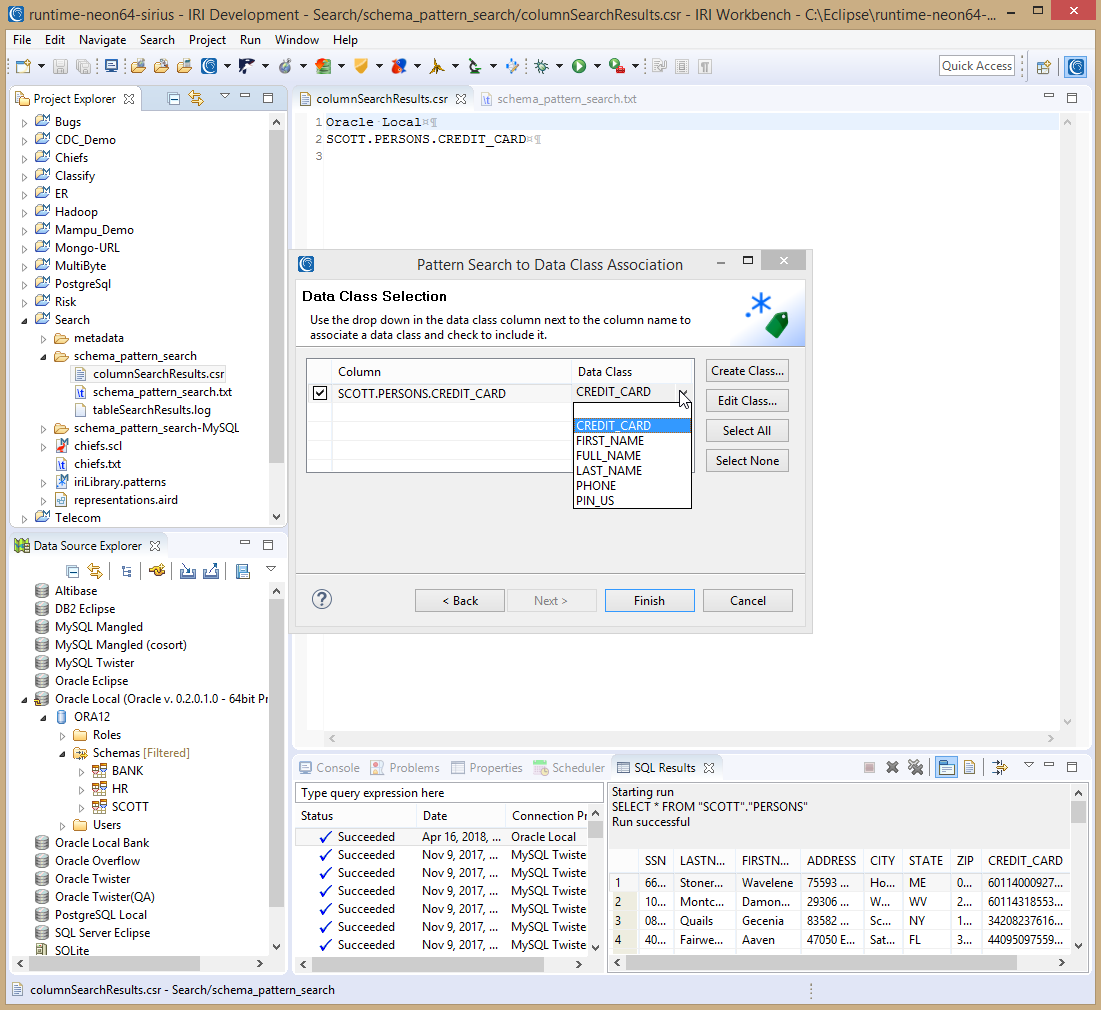1101x1010 pixels.
Task: Select PostgreSQL Local connection
Action: (x=100, y=915)
